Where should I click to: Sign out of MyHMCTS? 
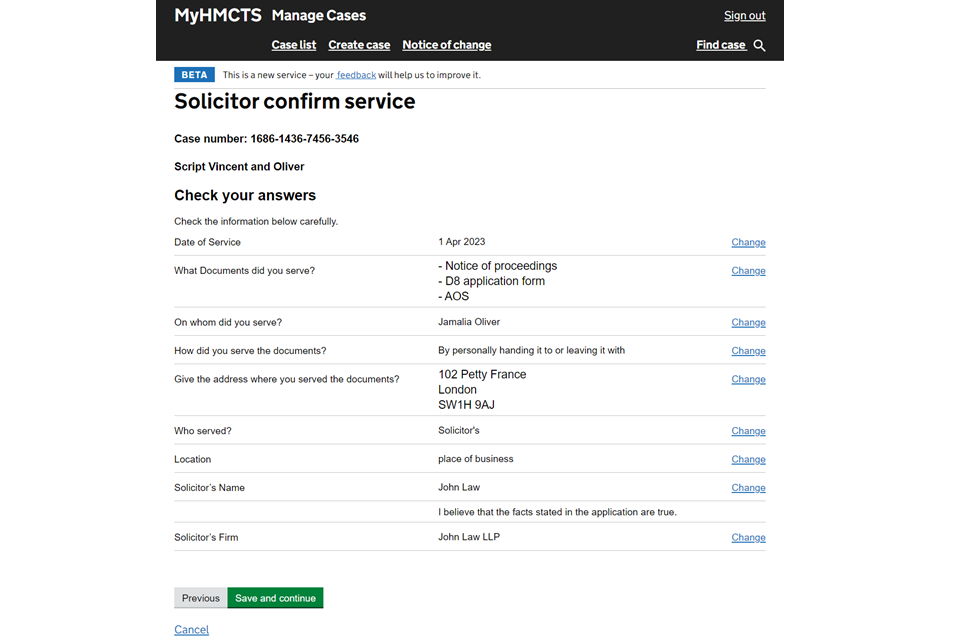point(744,16)
